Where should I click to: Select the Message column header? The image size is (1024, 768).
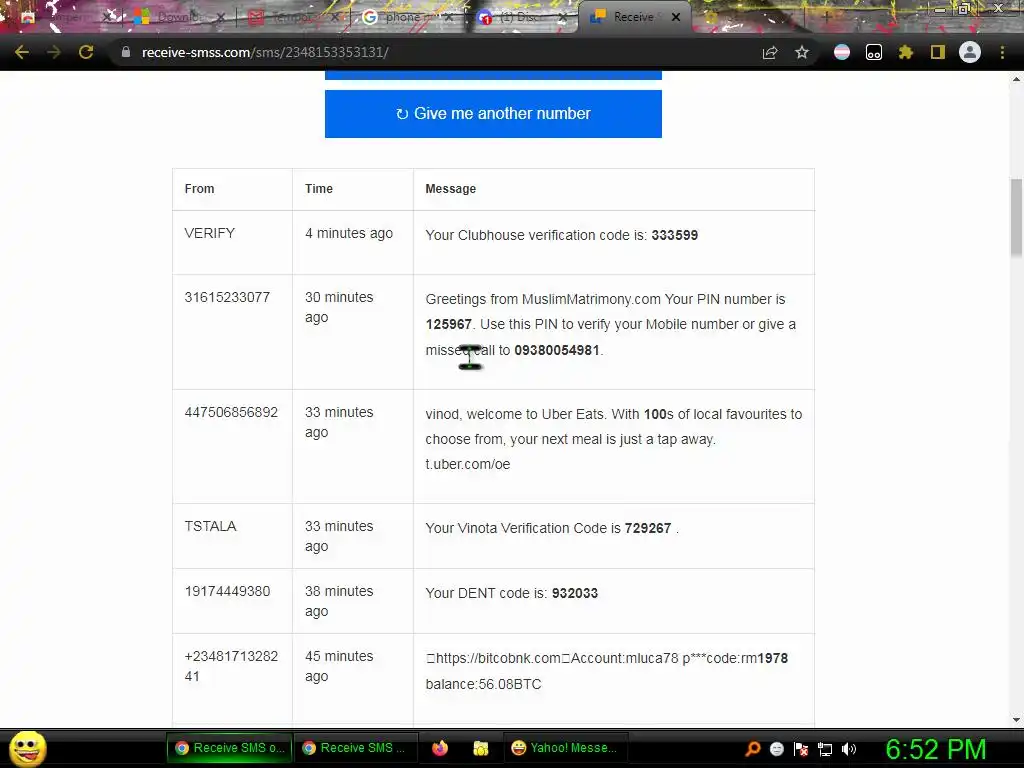point(451,189)
